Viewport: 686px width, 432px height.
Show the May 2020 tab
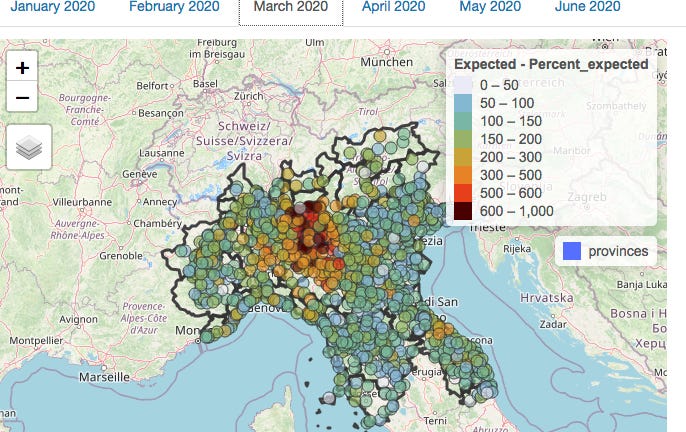490,7
